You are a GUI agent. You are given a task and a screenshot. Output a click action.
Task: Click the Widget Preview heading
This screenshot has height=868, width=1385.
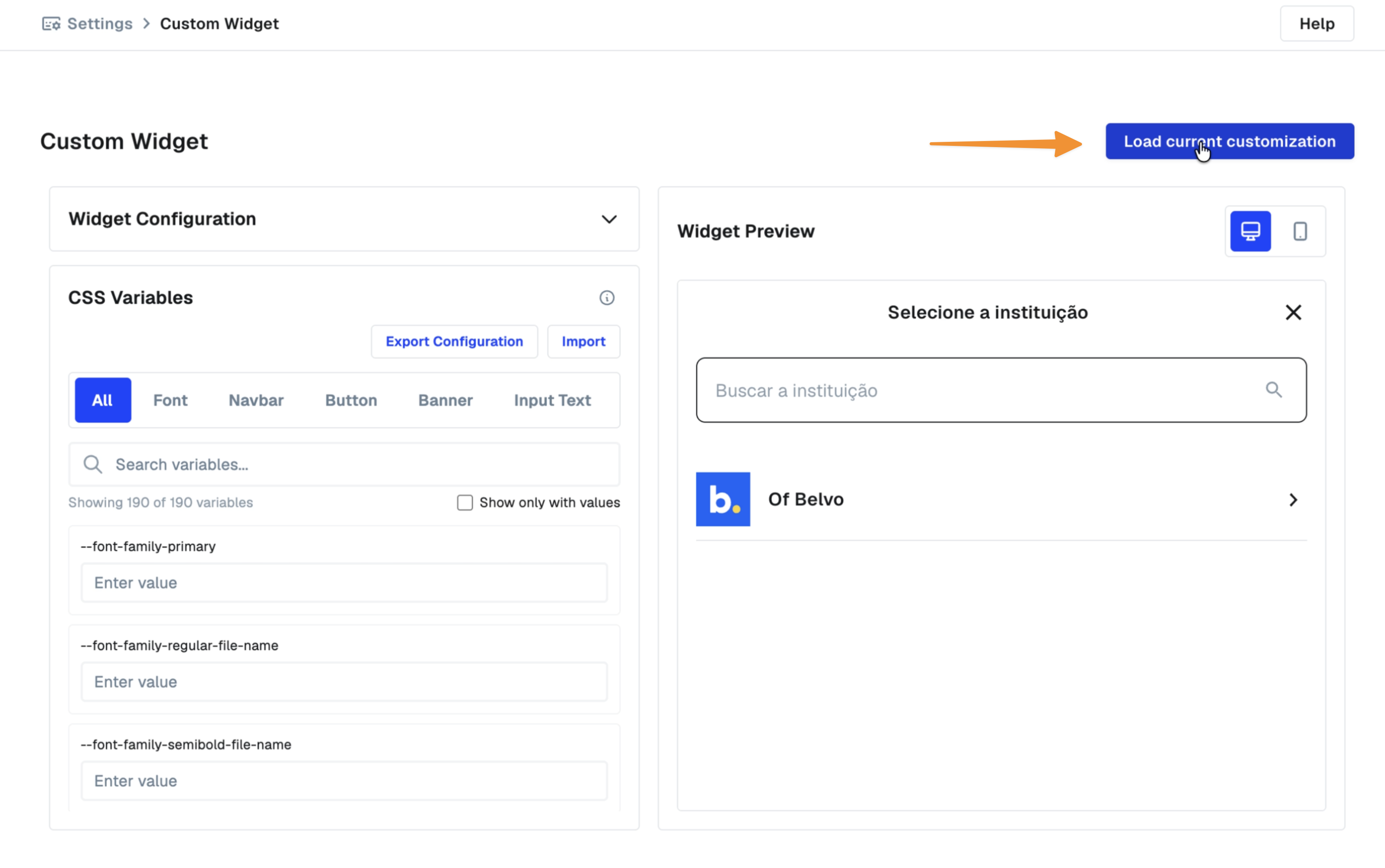[x=746, y=231]
